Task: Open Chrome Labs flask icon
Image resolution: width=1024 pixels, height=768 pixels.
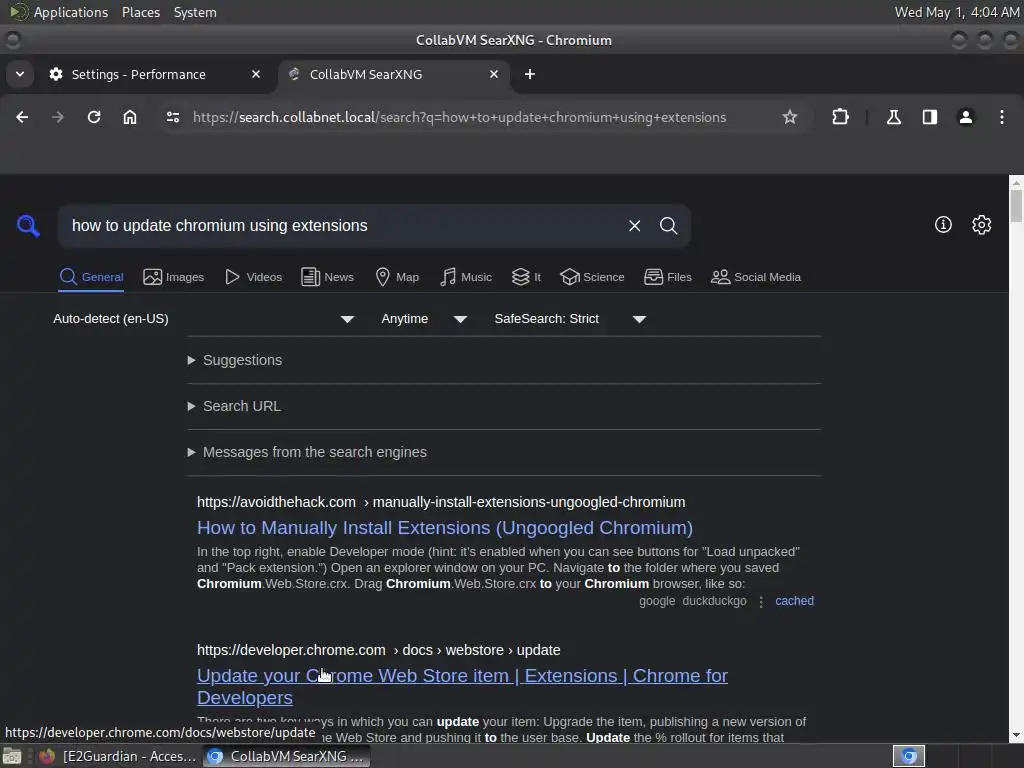Action: coord(893,117)
